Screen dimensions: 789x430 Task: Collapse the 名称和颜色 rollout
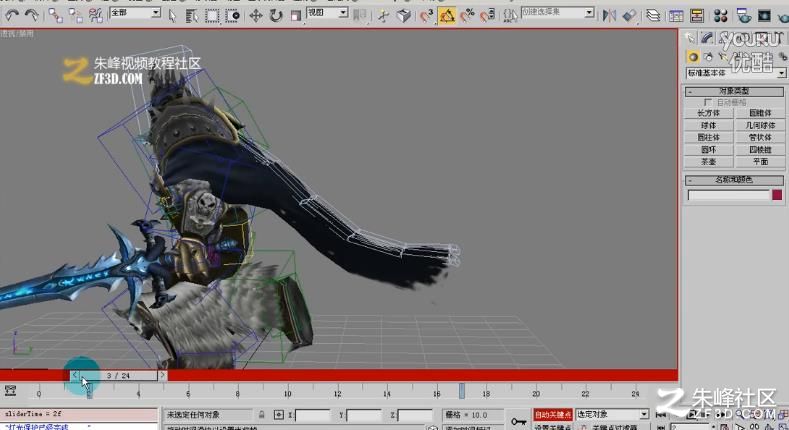click(x=734, y=180)
